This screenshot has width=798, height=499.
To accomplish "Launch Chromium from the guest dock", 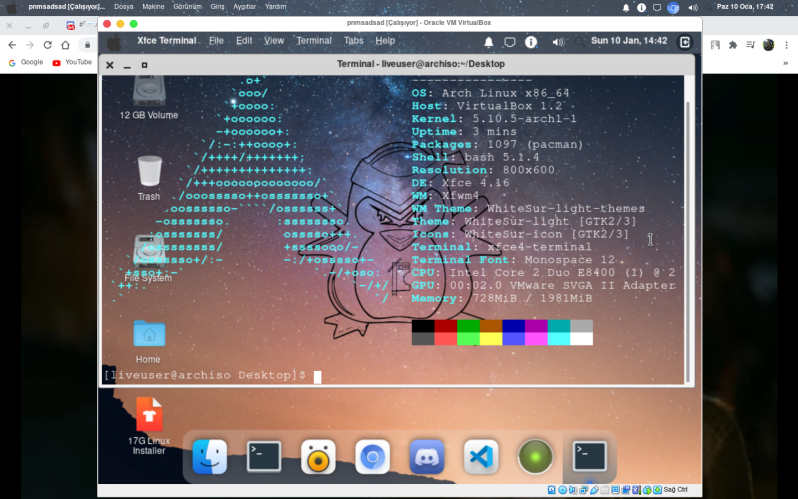I will 373,457.
